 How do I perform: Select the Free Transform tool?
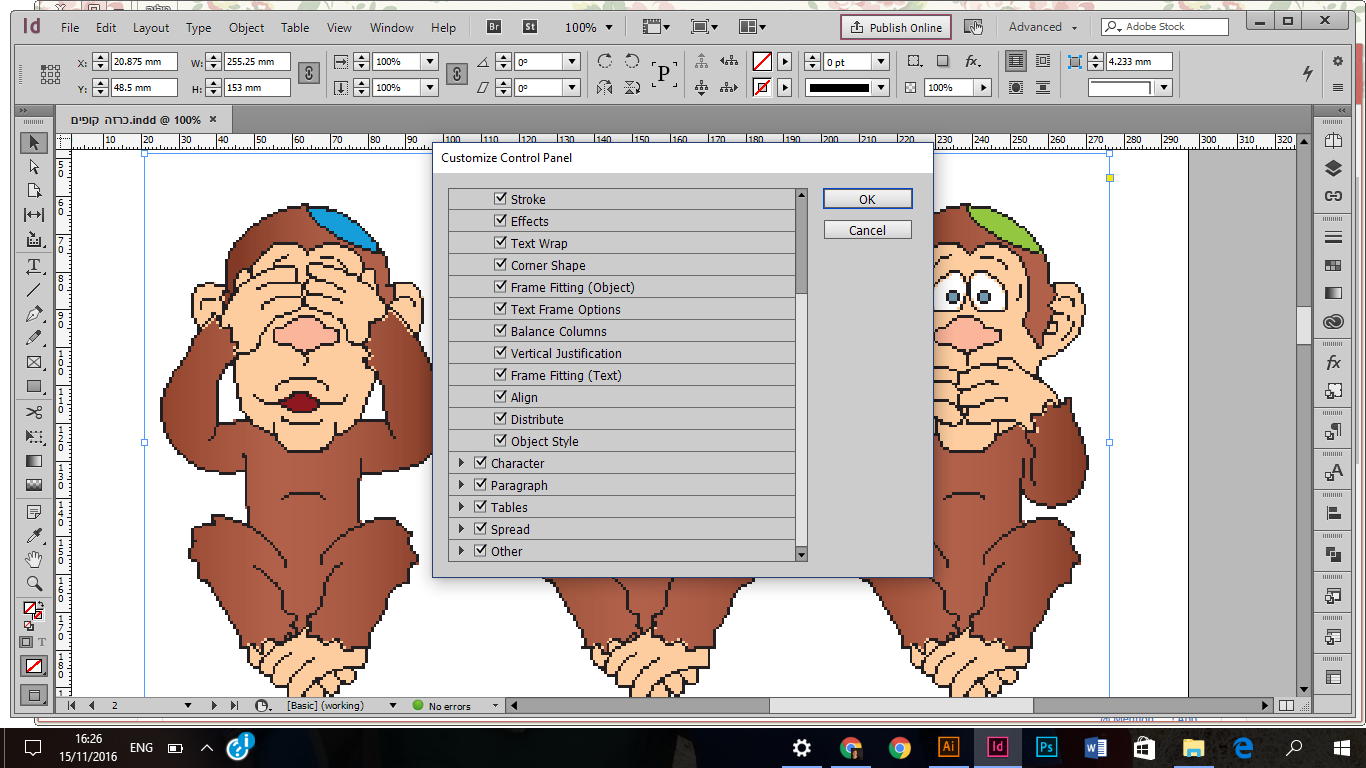coord(34,437)
